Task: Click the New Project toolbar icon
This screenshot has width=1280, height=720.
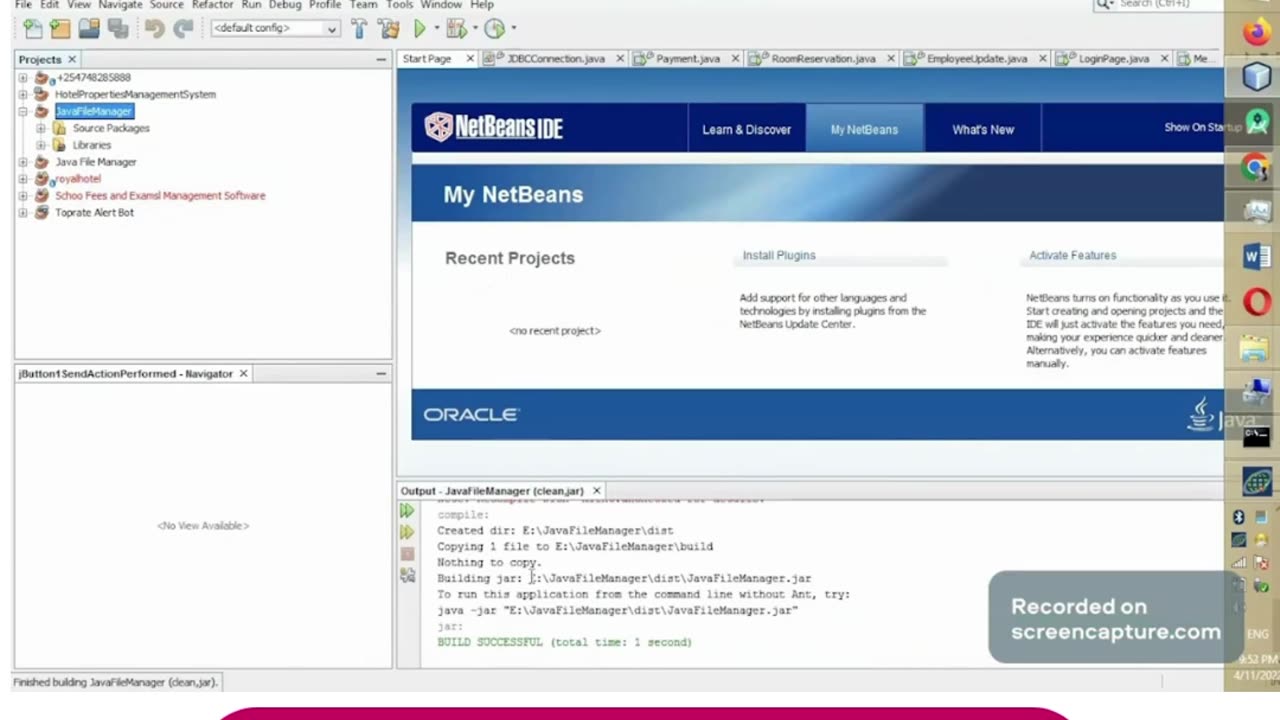Action: click(x=60, y=29)
